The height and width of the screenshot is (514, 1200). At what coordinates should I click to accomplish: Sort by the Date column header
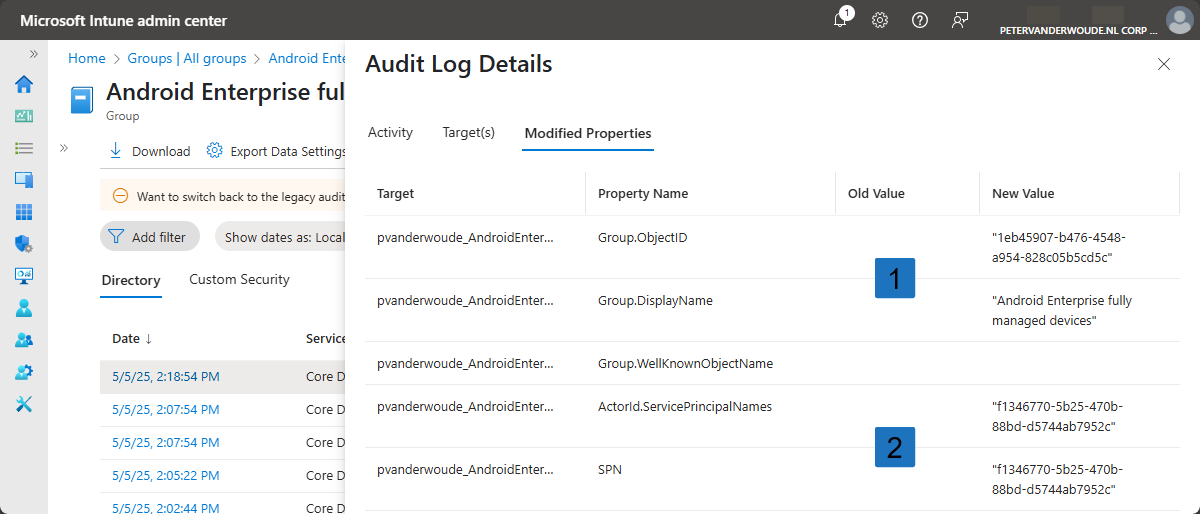pos(132,338)
